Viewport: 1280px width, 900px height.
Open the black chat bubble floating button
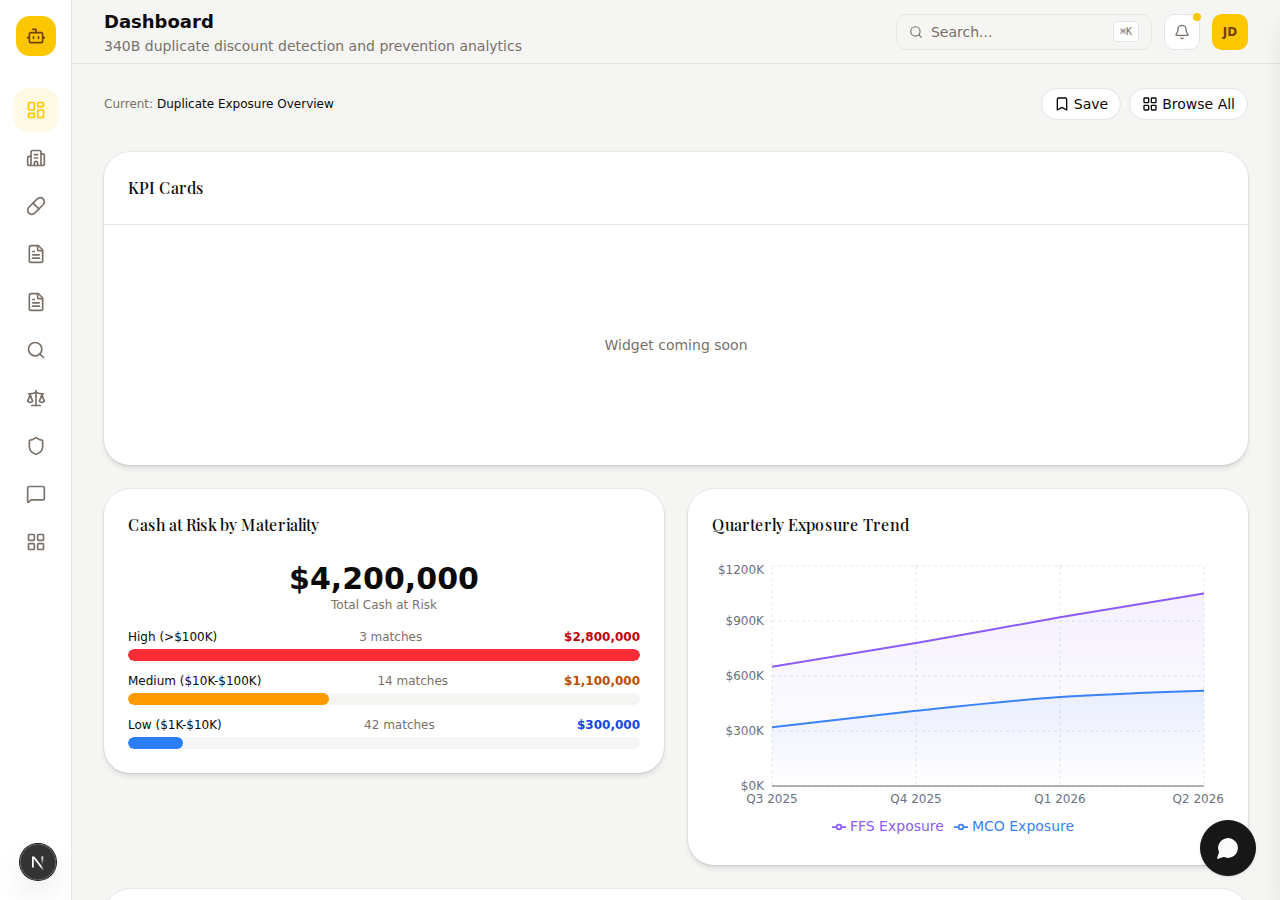[1228, 848]
